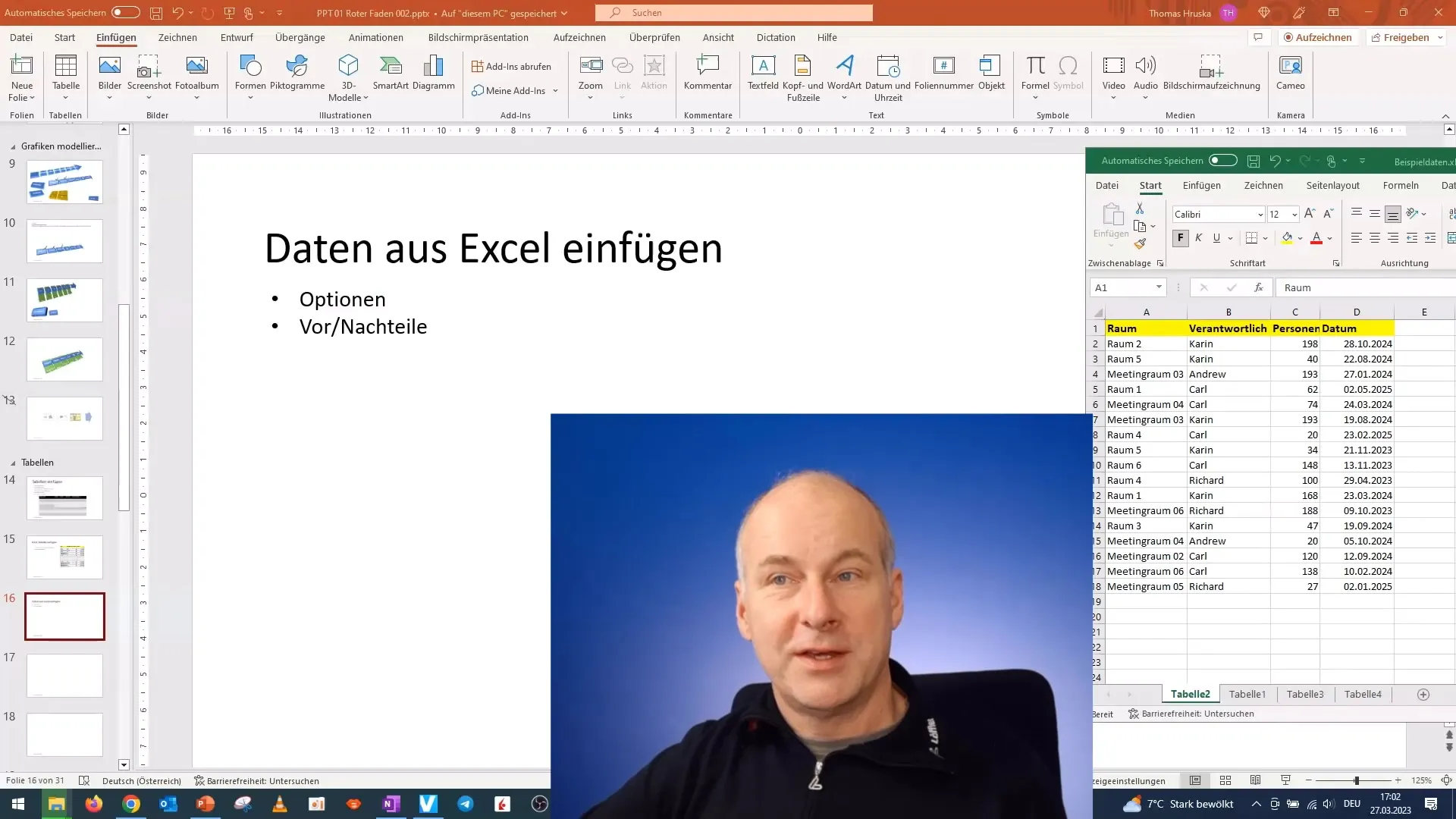
Task: Switch to normal view
Action: point(1195,780)
